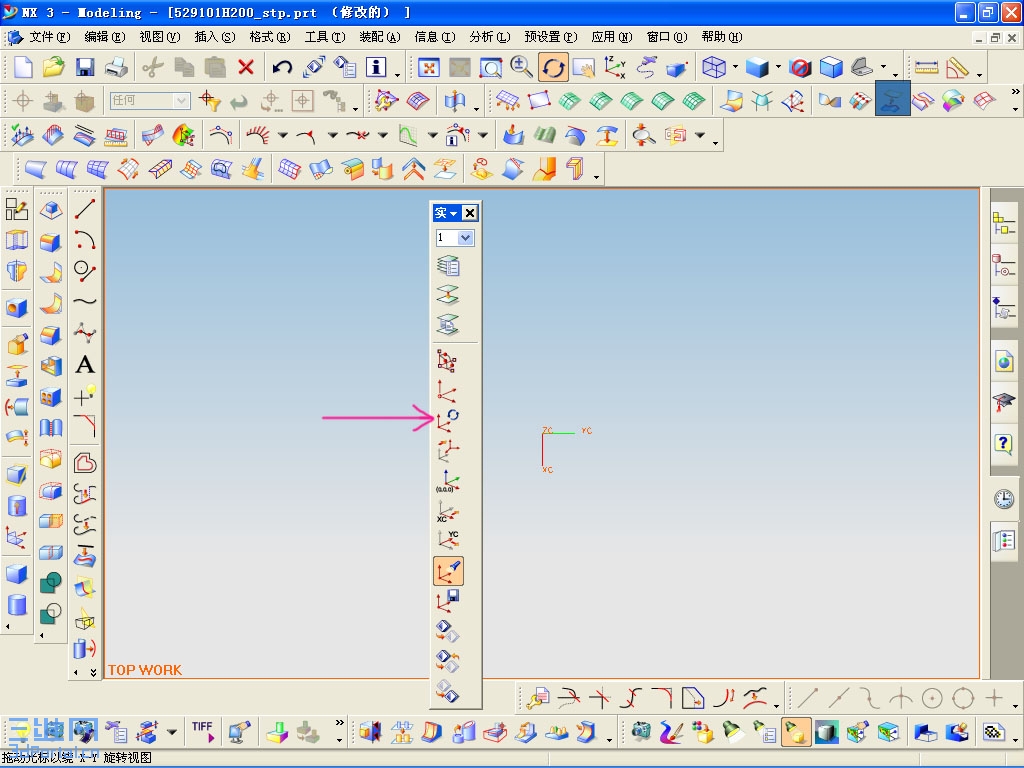
Task: Click the New file icon
Action: click(x=23, y=67)
